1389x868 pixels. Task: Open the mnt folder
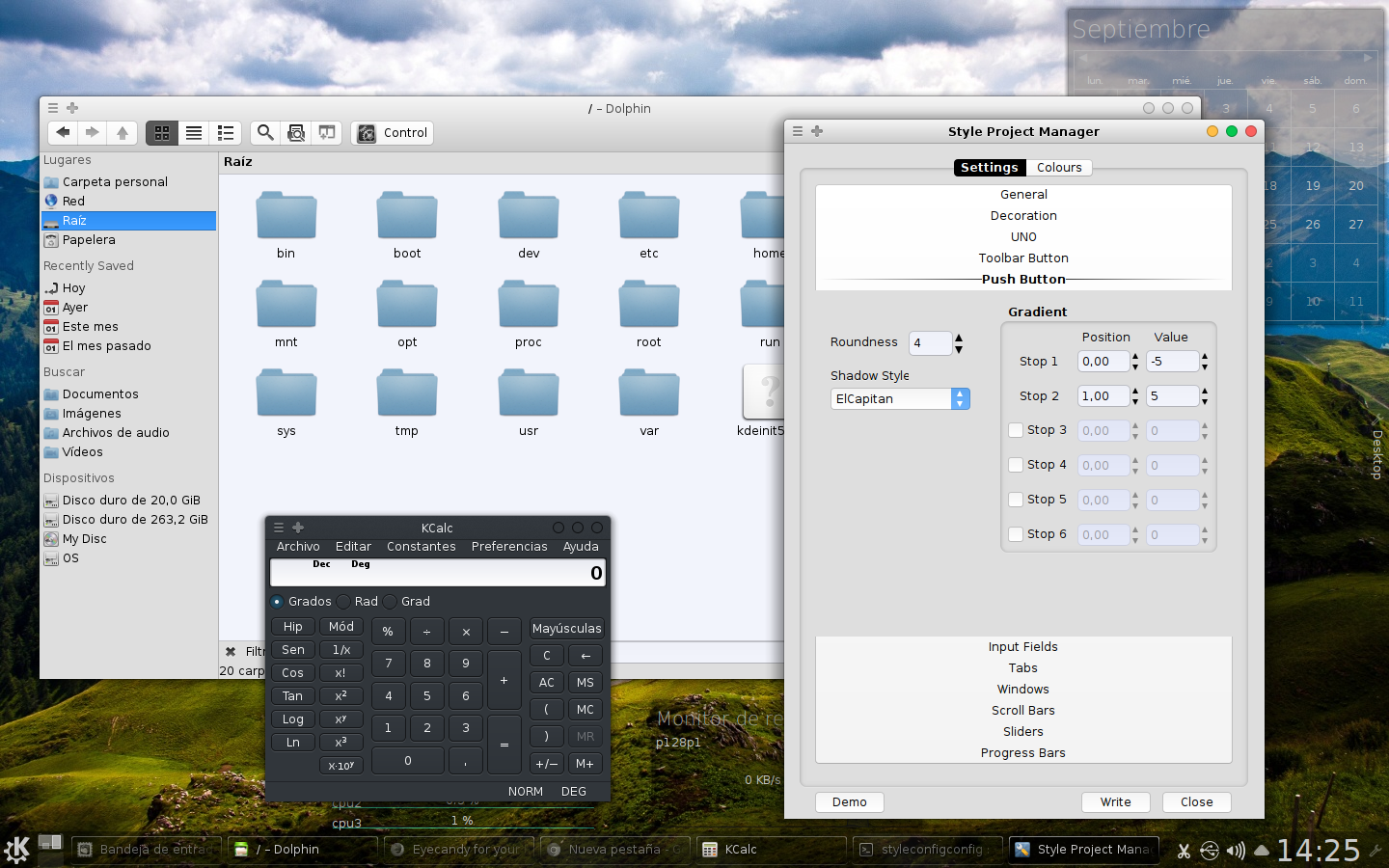[286, 313]
